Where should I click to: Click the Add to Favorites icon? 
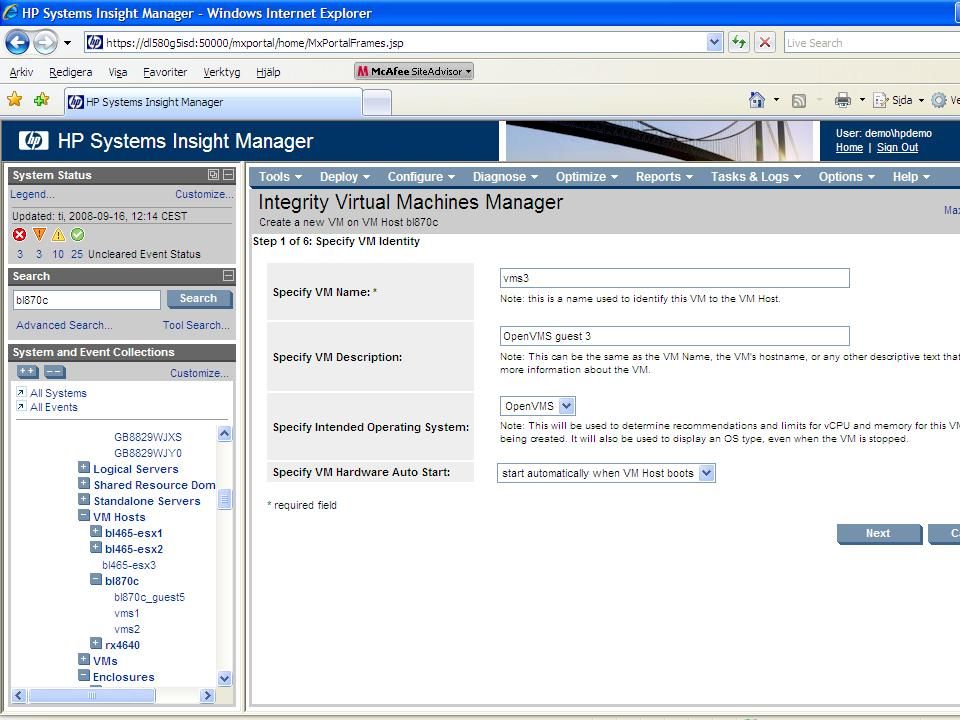click(42, 99)
